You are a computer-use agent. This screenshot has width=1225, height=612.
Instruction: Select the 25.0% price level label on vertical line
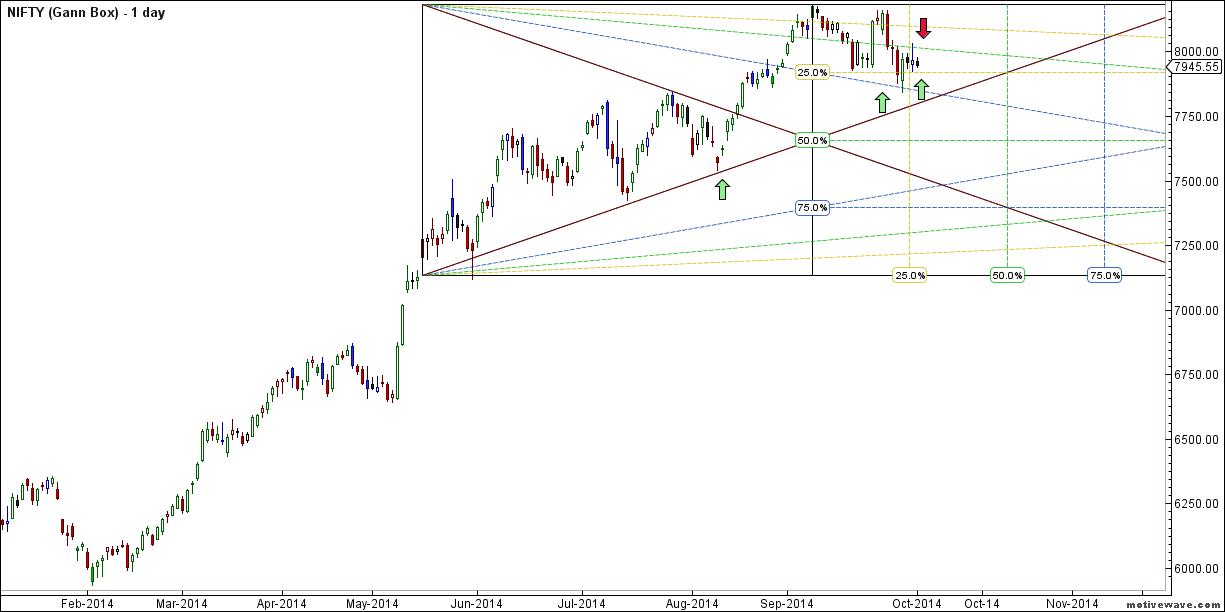(x=812, y=73)
